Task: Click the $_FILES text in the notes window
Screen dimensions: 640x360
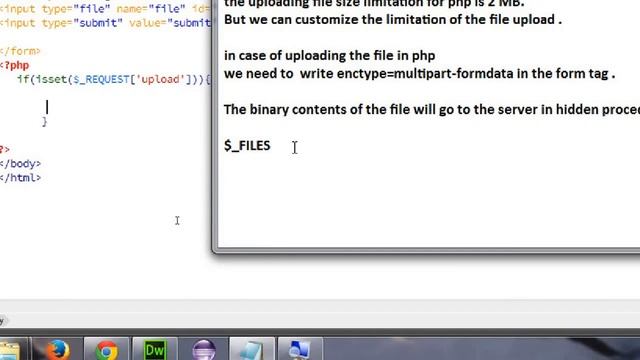Action: point(247,146)
